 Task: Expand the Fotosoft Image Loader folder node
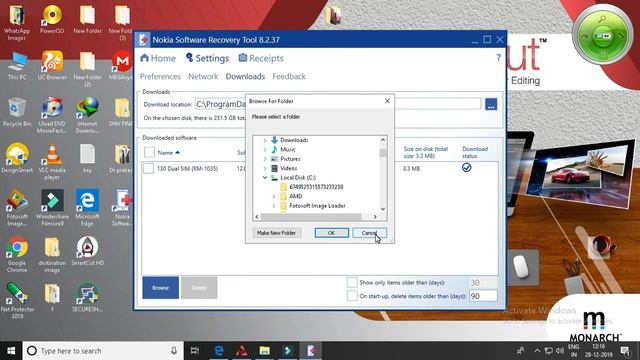[274, 206]
